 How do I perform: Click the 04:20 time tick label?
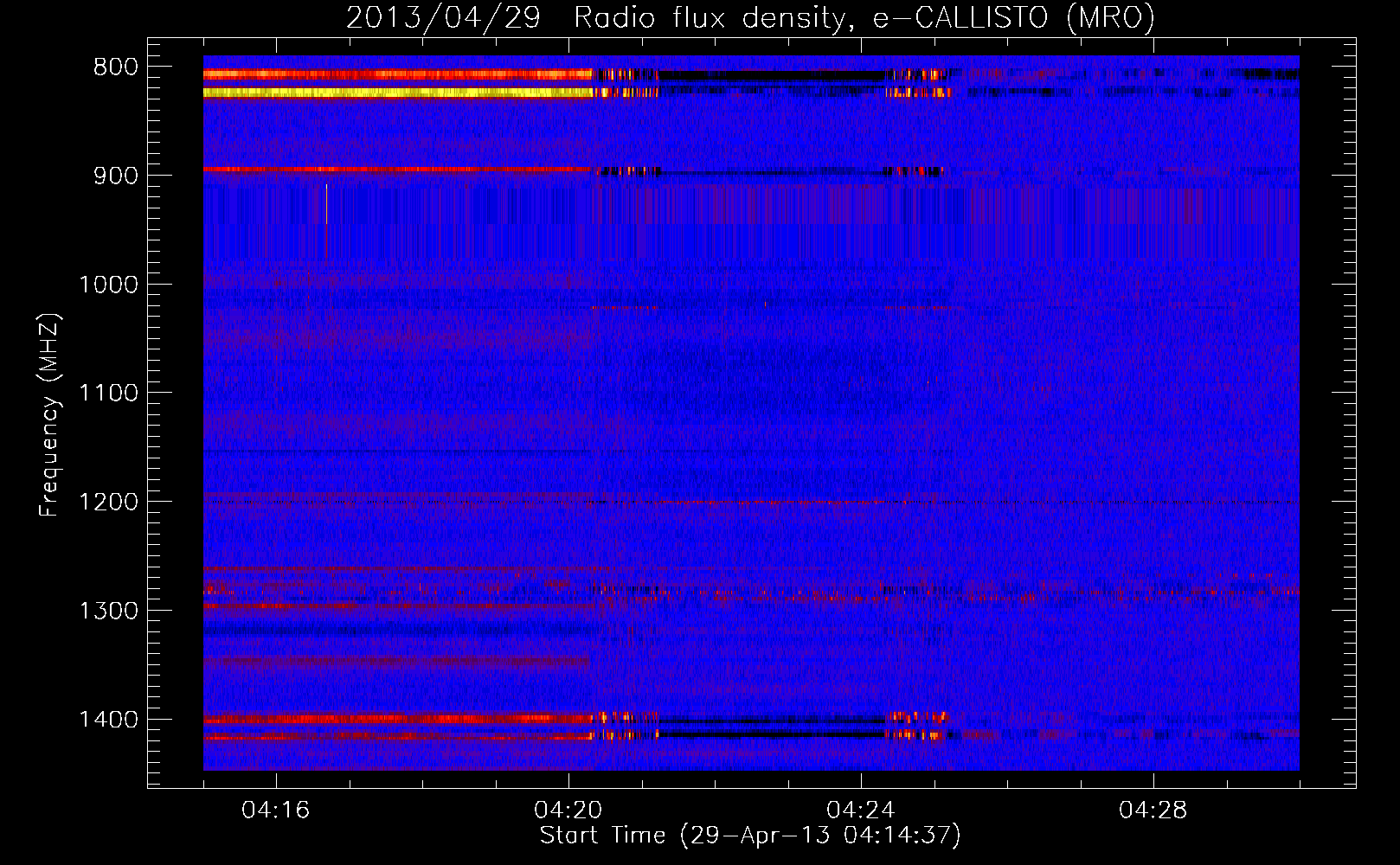tap(568, 810)
